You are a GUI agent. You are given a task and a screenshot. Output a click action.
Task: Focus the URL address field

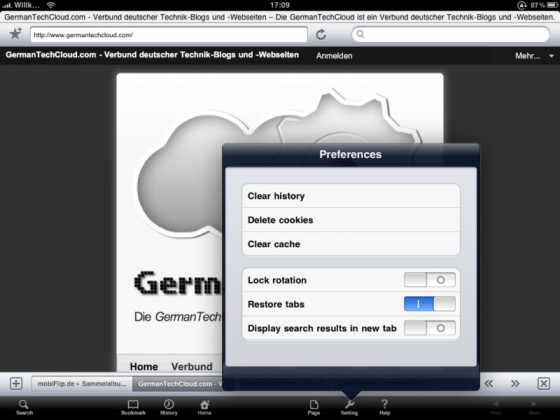pyautogui.click(x=169, y=35)
